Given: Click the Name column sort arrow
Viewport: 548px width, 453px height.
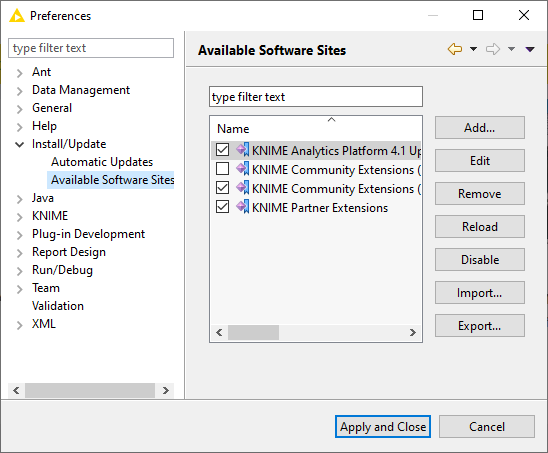Looking at the screenshot, I should 331,120.
